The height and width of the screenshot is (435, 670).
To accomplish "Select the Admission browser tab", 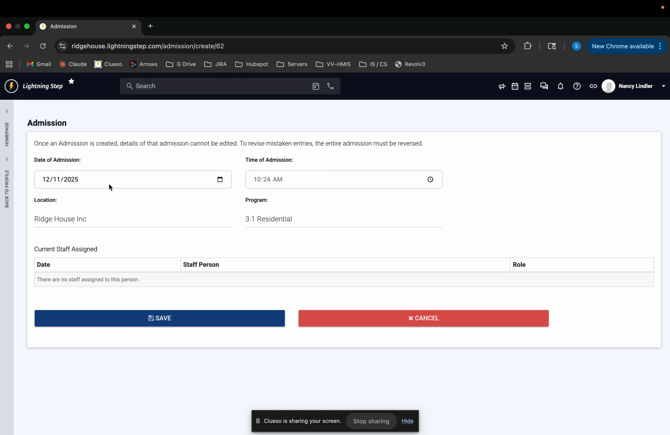I will pos(85,26).
